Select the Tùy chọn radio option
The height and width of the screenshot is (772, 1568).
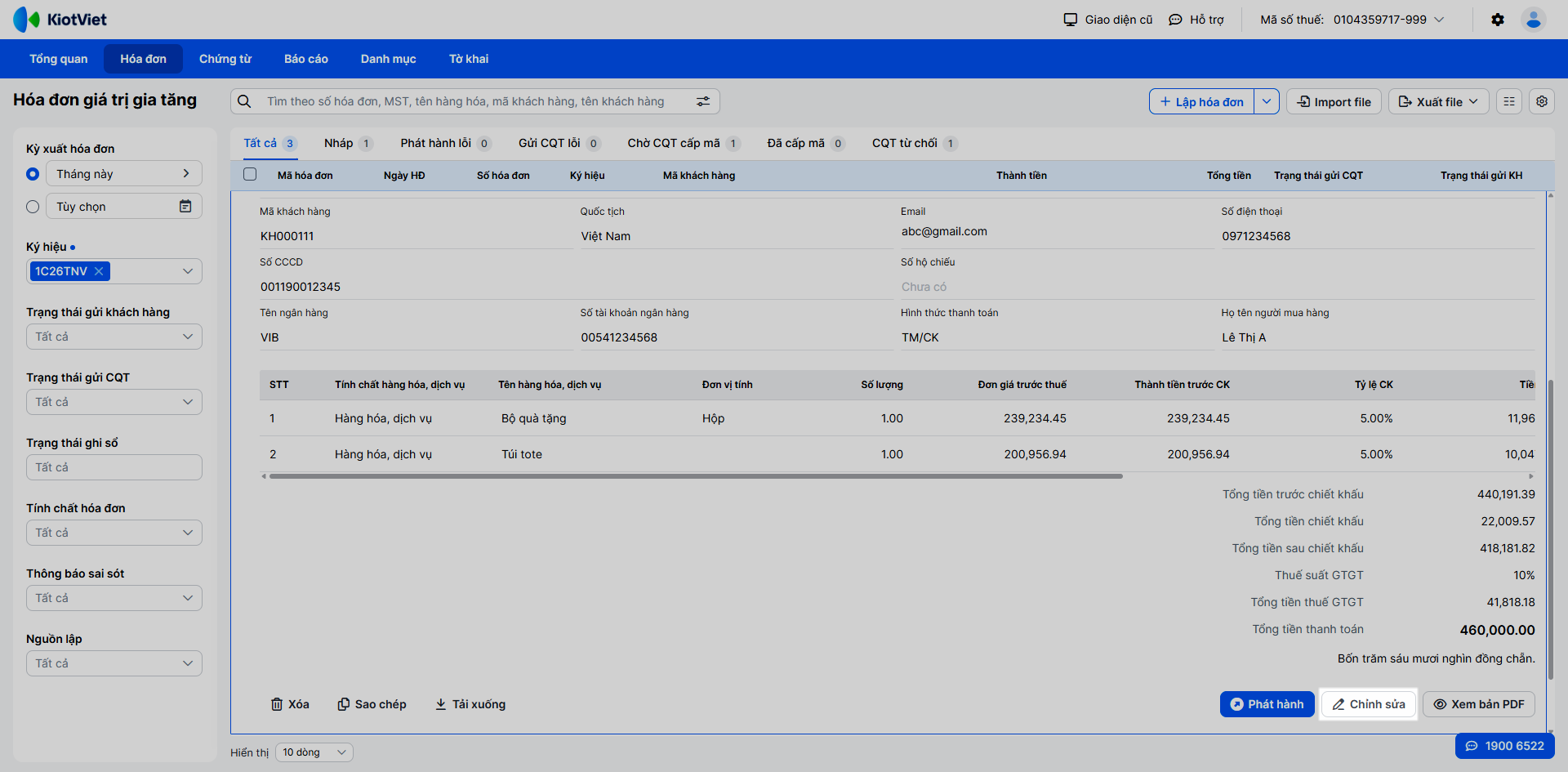pyautogui.click(x=33, y=207)
